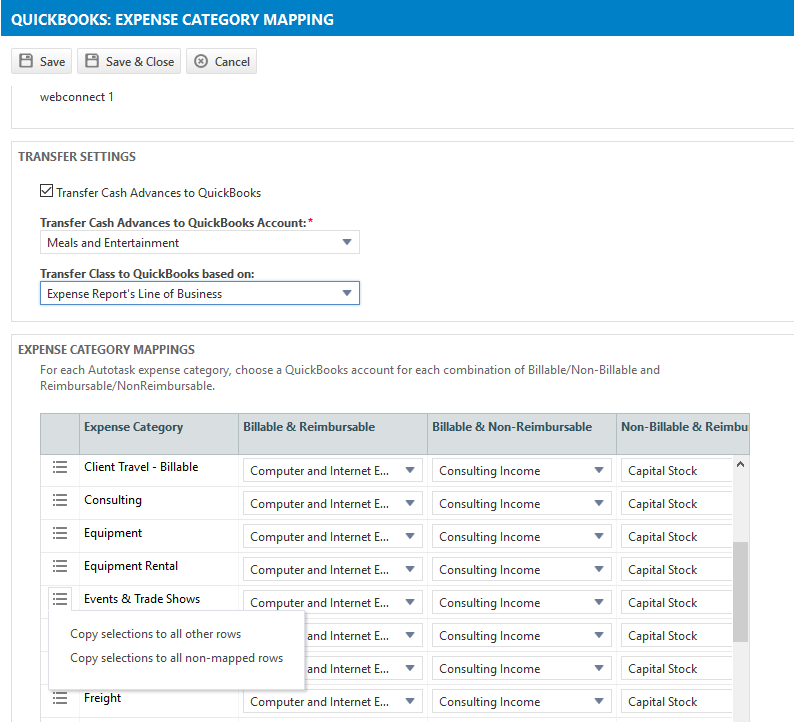
Task: Open row menu icon for Consulting
Action: [60, 500]
